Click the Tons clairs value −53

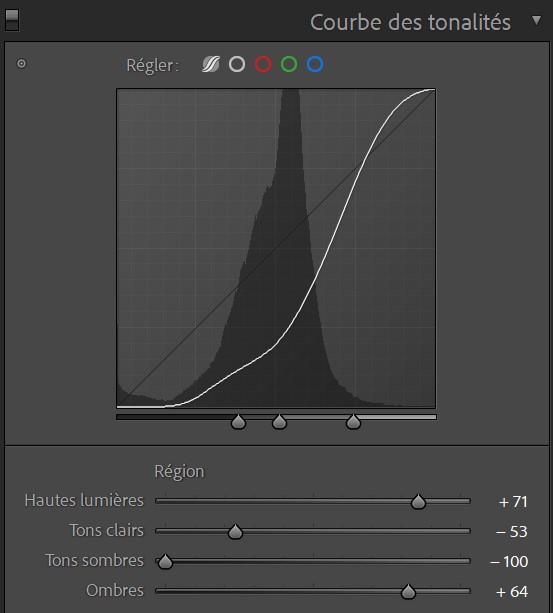click(512, 532)
